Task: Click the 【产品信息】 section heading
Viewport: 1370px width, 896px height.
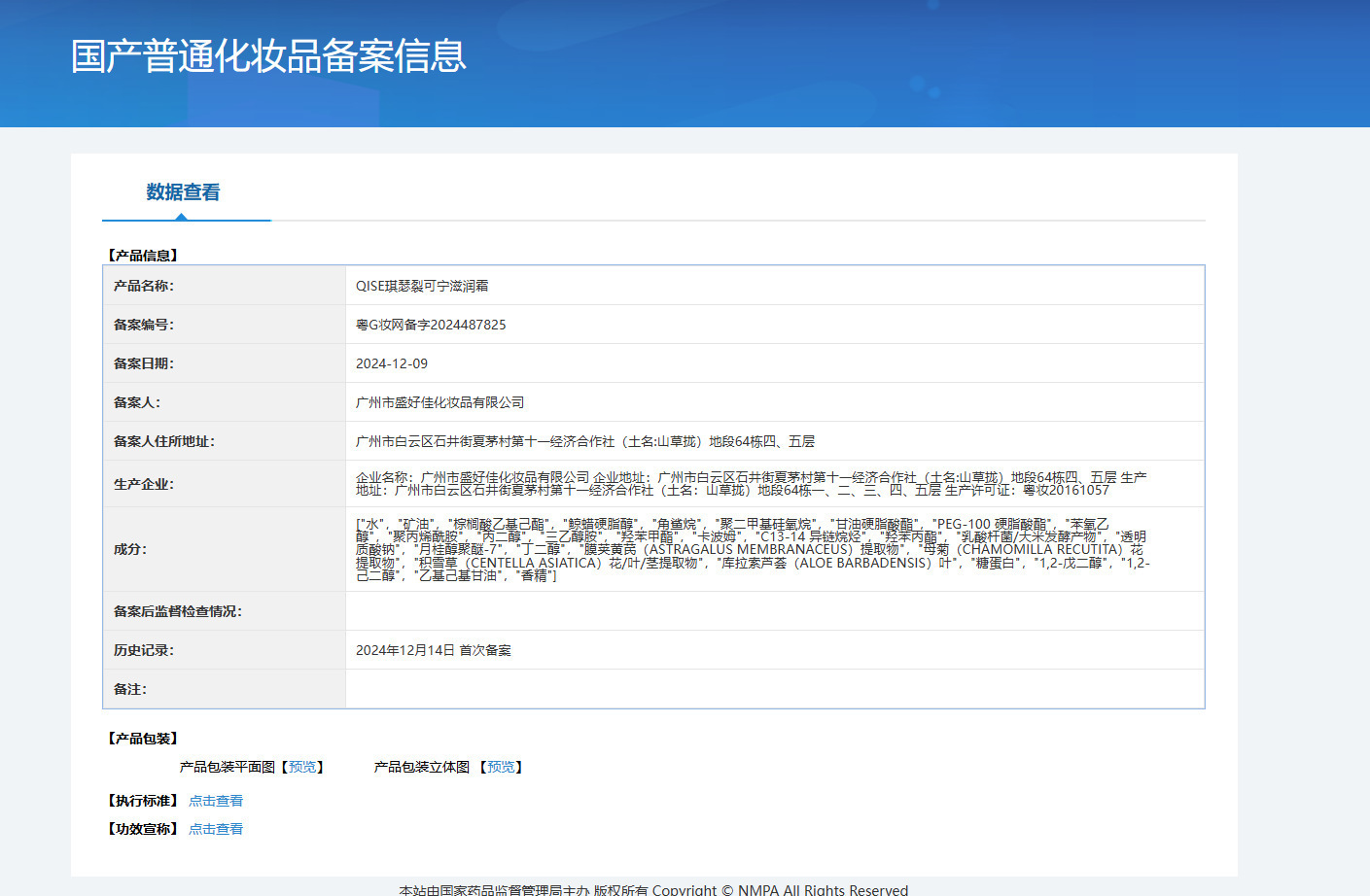Action: pos(143,256)
